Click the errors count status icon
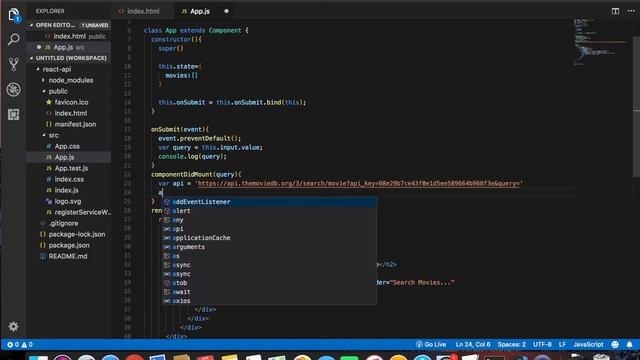640x360 pixels. point(13,344)
